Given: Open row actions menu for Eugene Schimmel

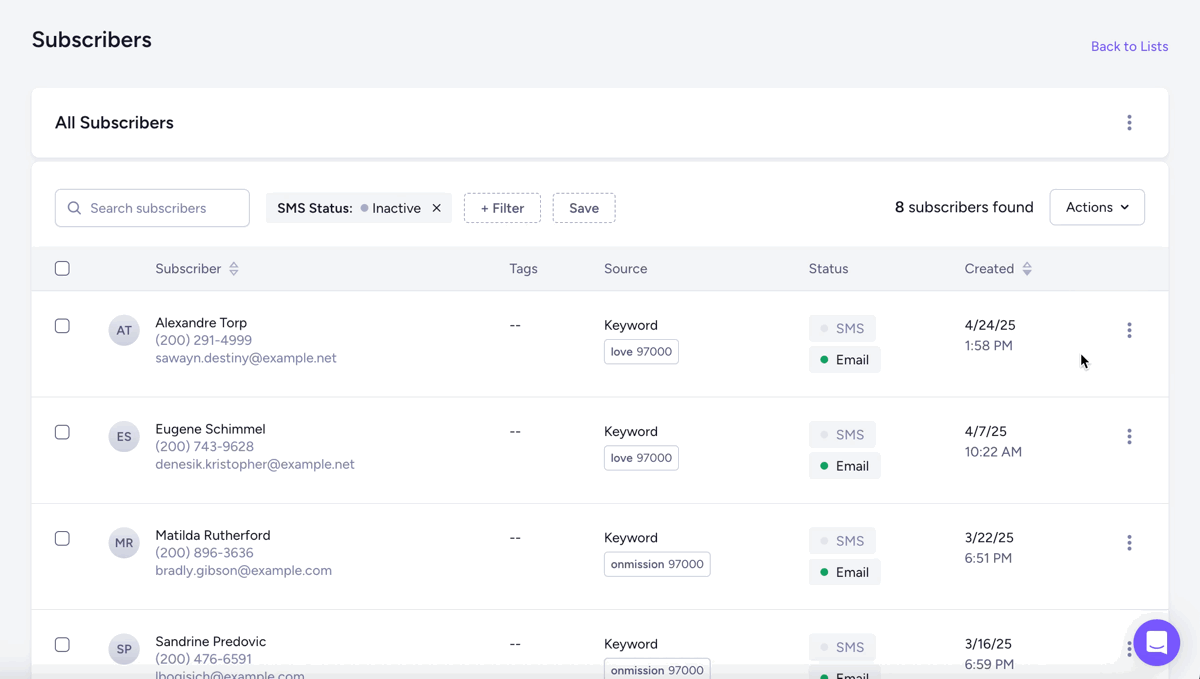Looking at the screenshot, I should tap(1129, 436).
